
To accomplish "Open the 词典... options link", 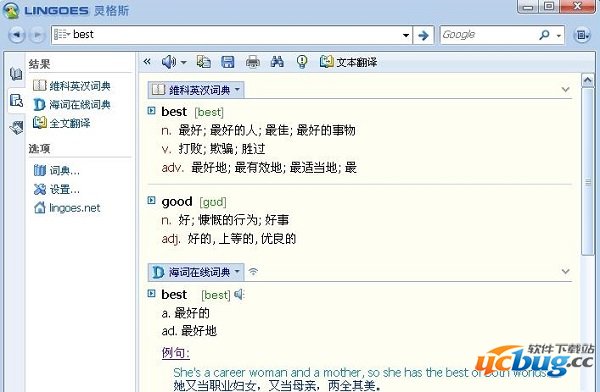I will [57, 170].
